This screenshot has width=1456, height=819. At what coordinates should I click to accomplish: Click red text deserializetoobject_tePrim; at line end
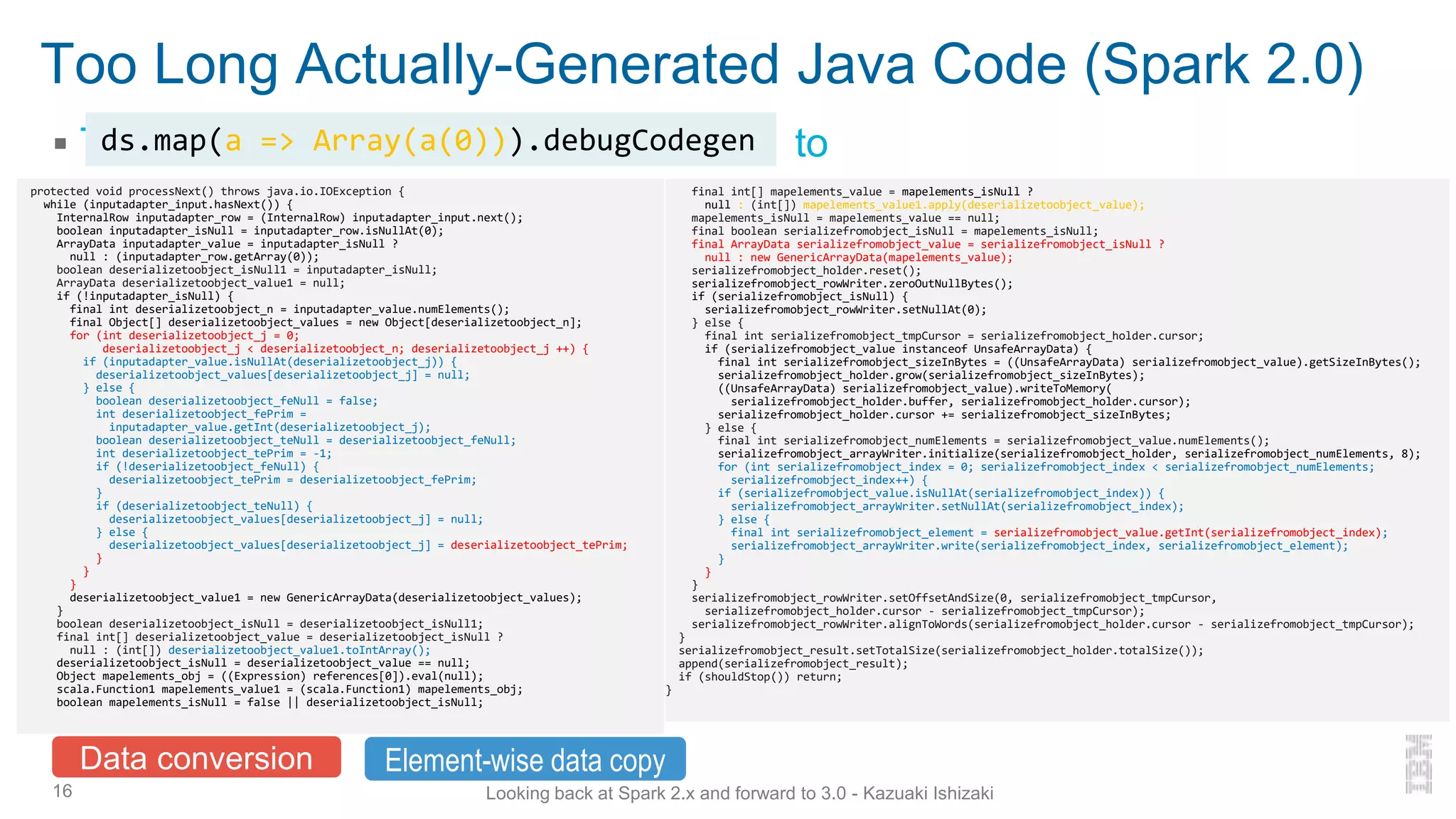(539, 545)
